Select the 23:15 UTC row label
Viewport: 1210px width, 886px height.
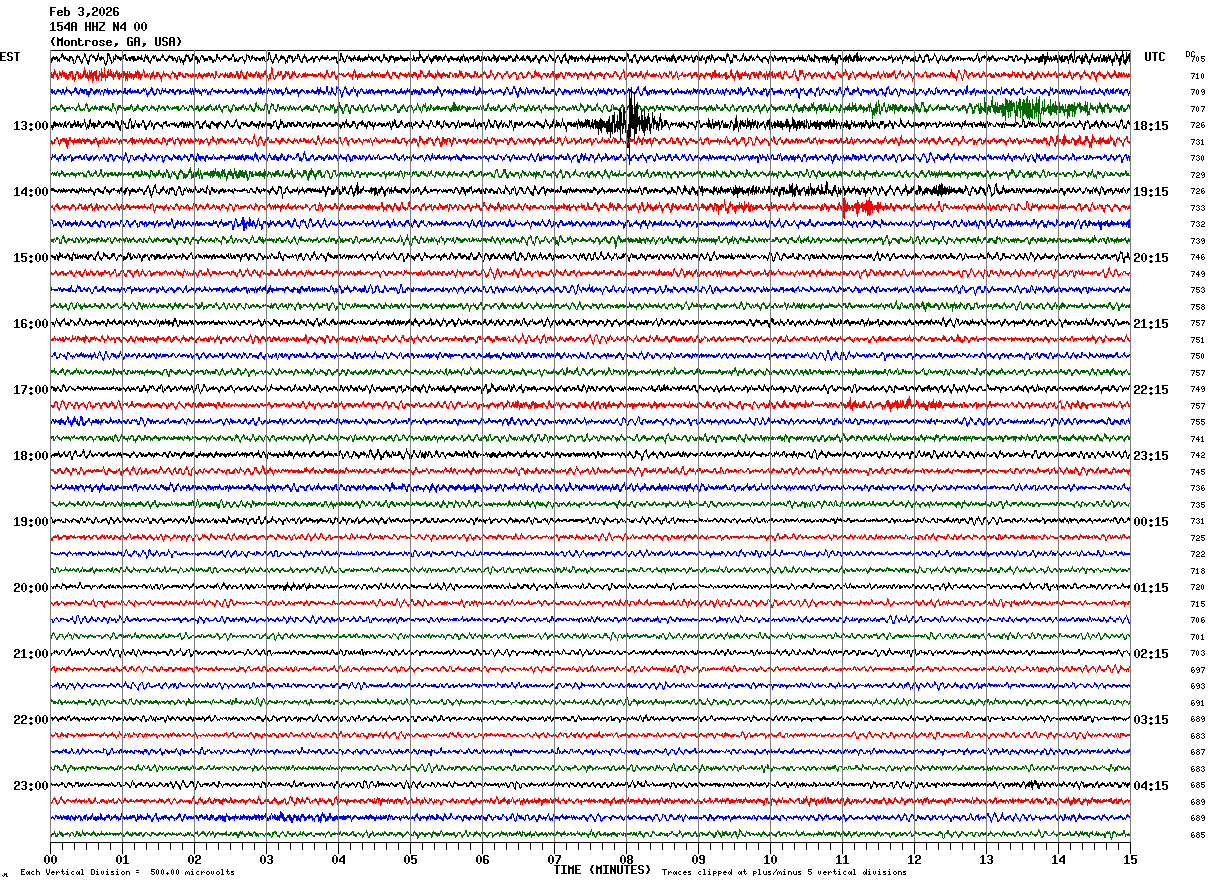1151,456
